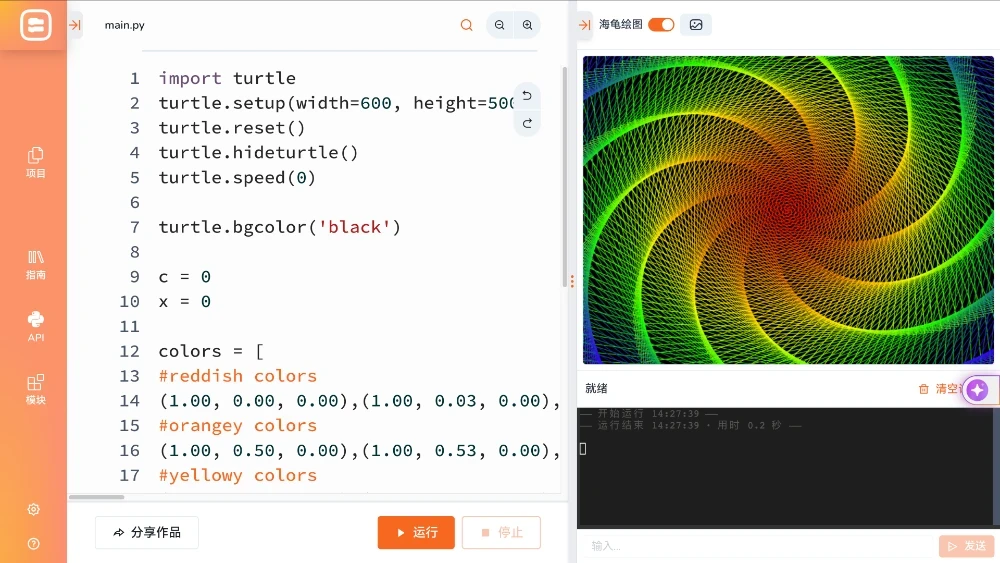Open the 项目 projects panel
The image size is (1000, 563).
pyautogui.click(x=36, y=163)
